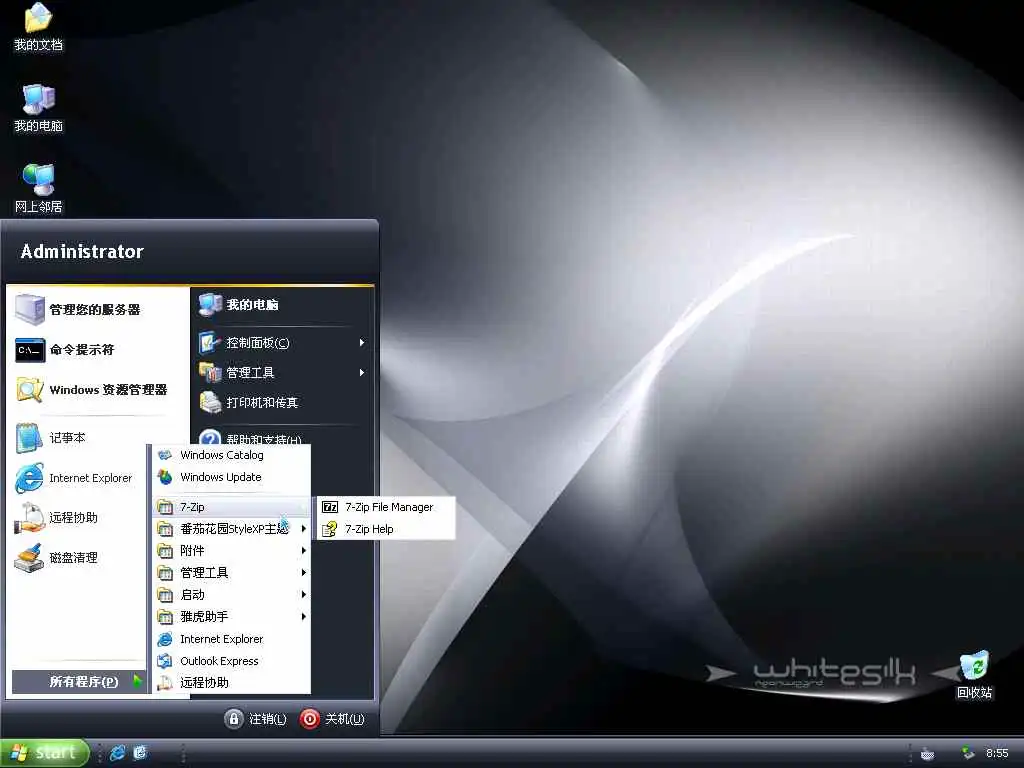Screen dimensions: 1024x768
Task: Expand 附件 accessories submenu
Action: click(231, 551)
